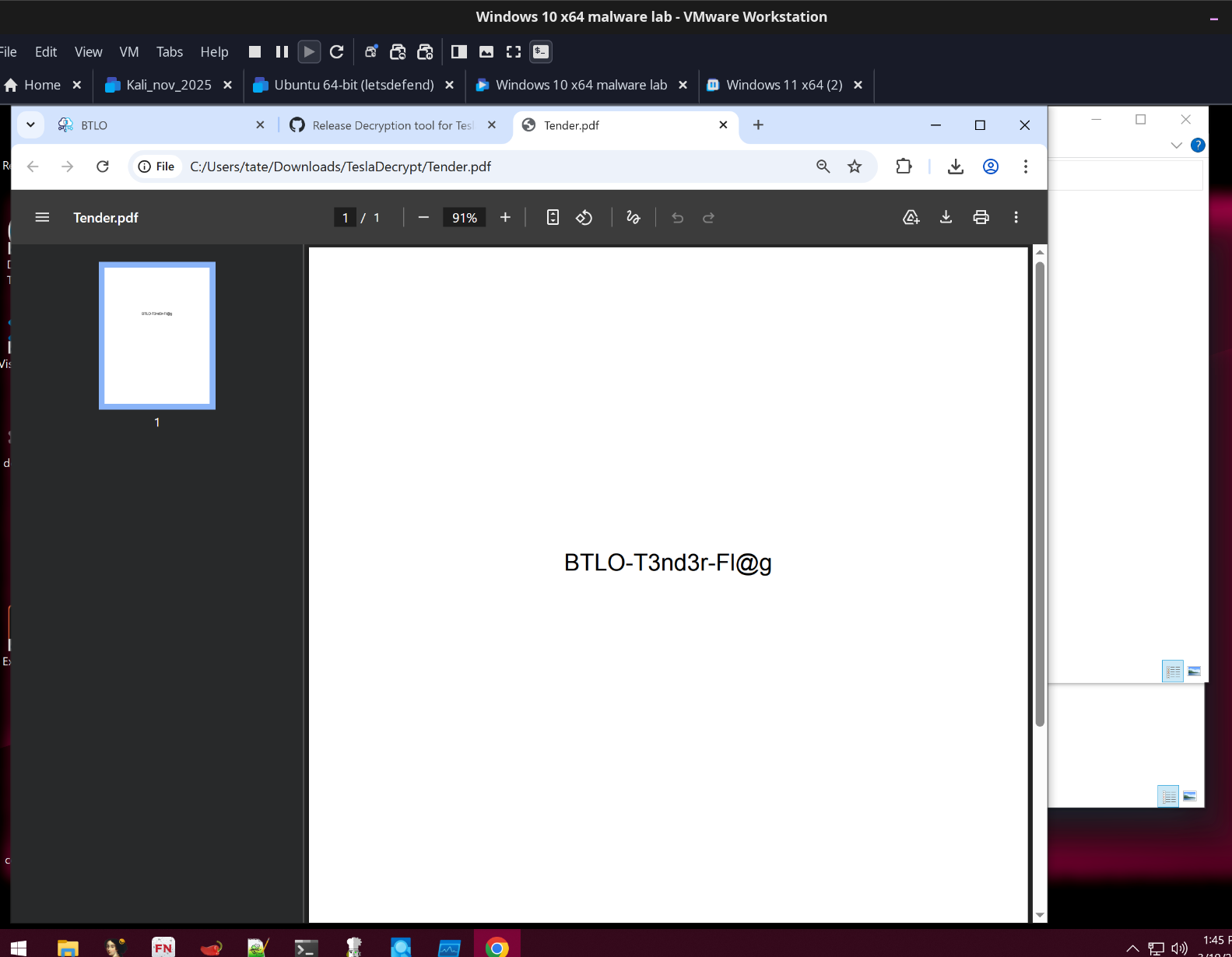Print the Tender.pdf document
The height and width of the screenshot is (957, 1232).
coord(981,218)
